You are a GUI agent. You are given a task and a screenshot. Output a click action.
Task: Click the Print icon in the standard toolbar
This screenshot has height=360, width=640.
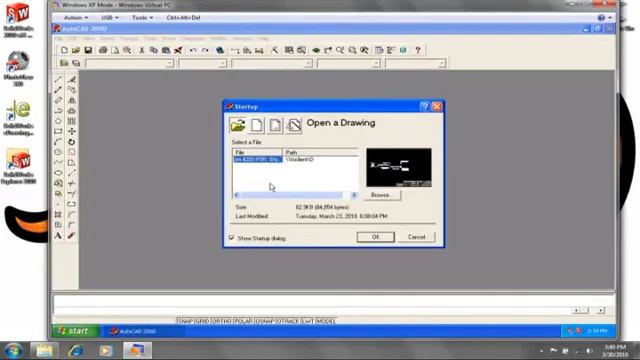tap(103, 50)
